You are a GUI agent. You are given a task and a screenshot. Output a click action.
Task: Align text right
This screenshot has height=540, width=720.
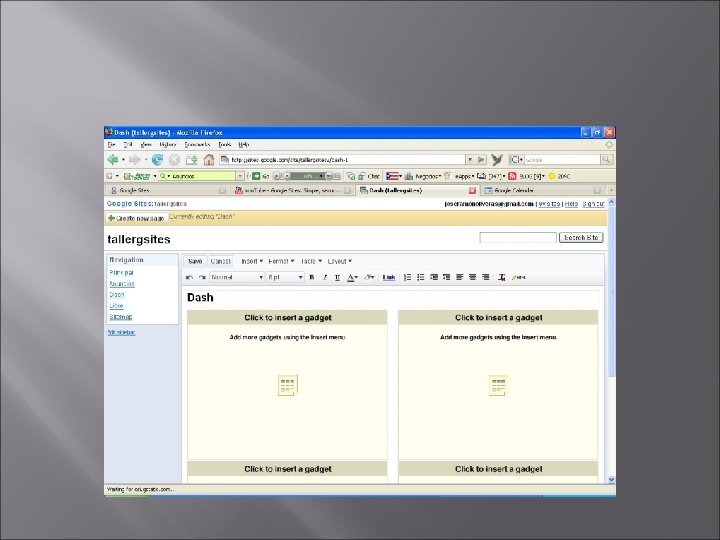(486, 277)
